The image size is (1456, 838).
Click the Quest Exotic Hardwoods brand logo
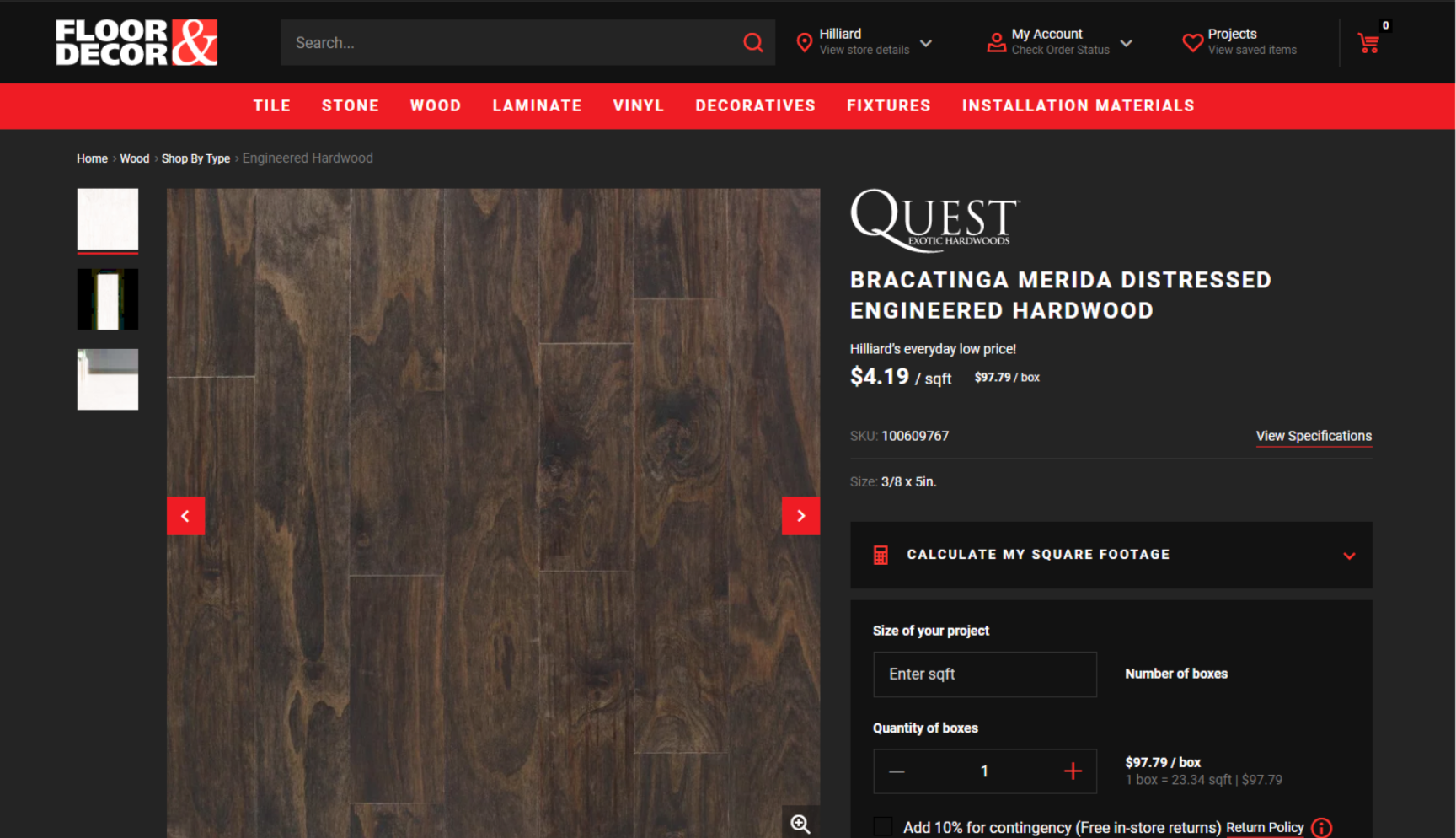click(x=934, y=220)
